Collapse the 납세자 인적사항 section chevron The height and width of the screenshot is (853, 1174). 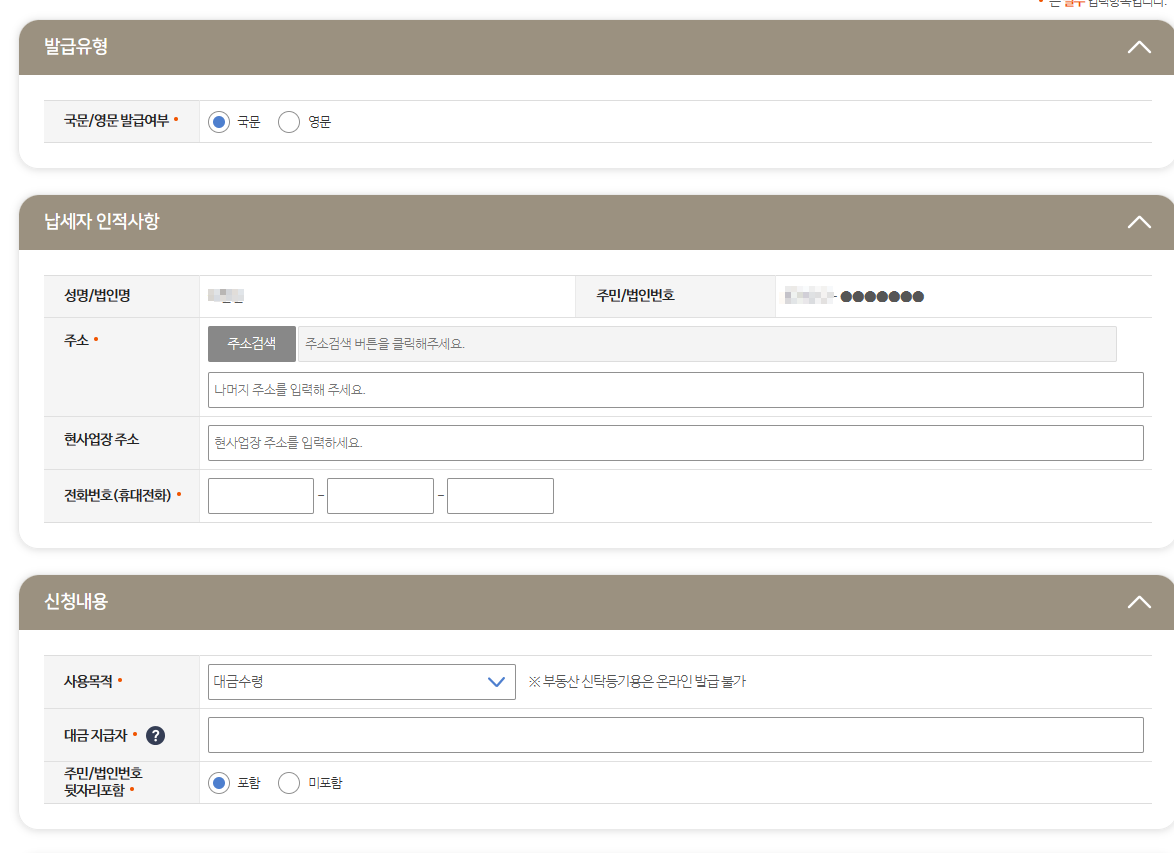1138,222
